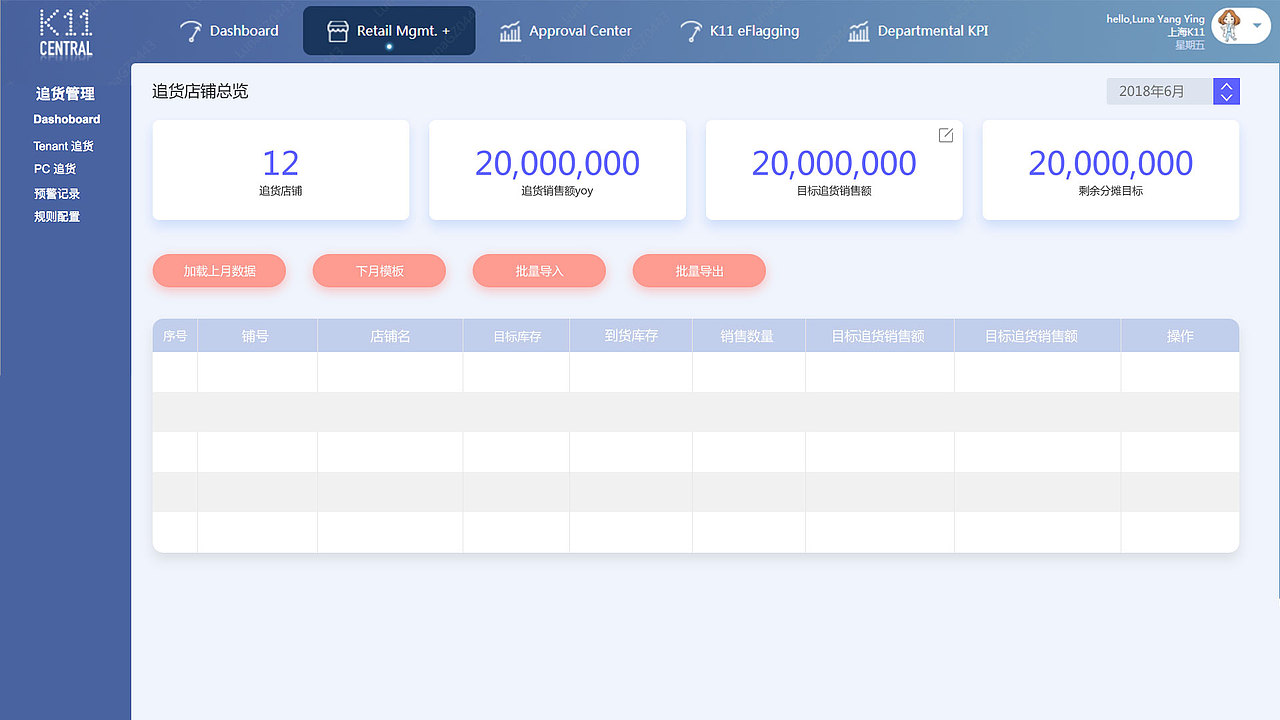This screenshot has height=720, width=1280.
Task: Go to the K11 eFlagging tab
Action: tap(739, 31)
